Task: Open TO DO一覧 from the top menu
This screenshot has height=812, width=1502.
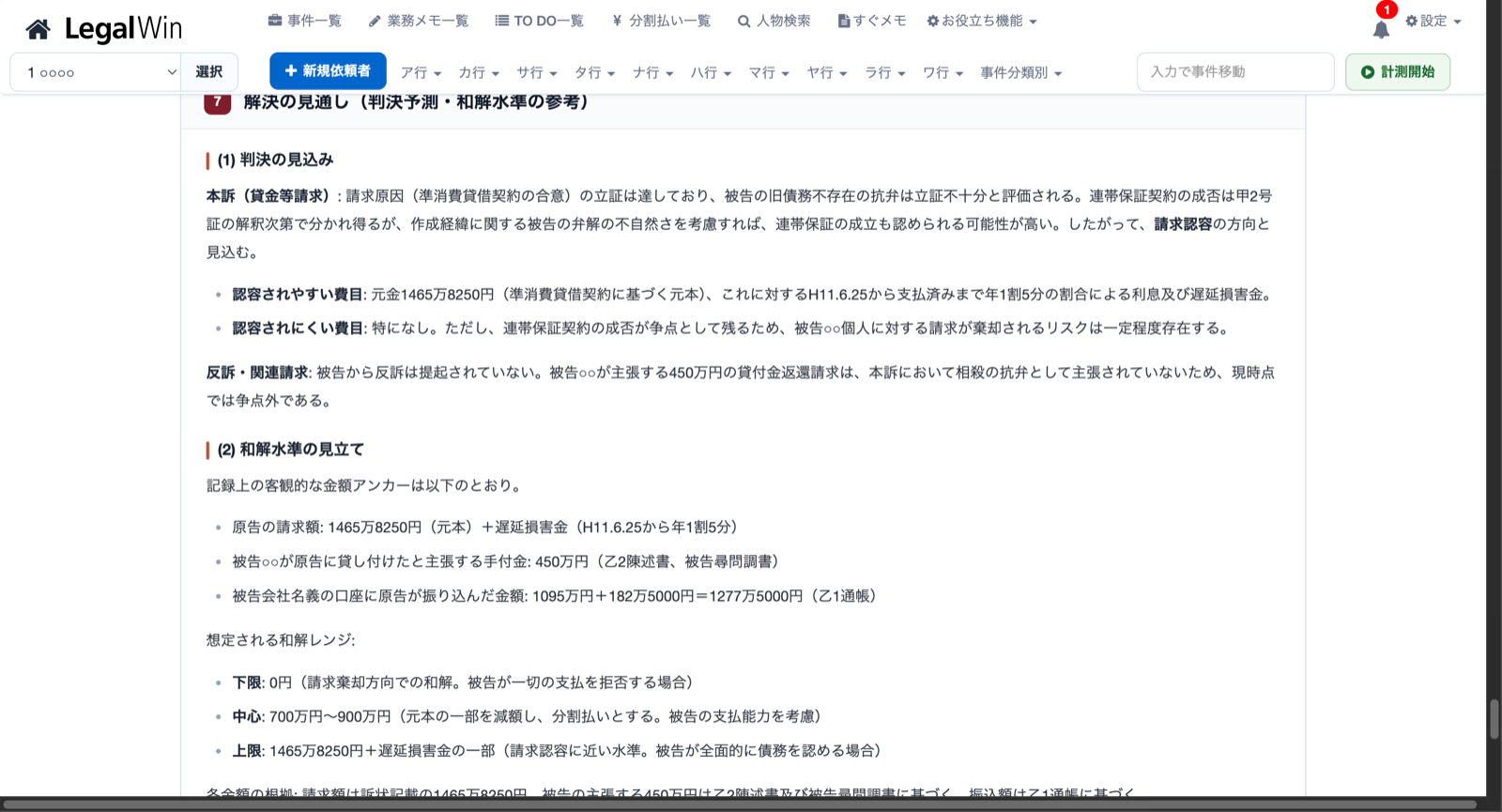Action: click(540, 21)
